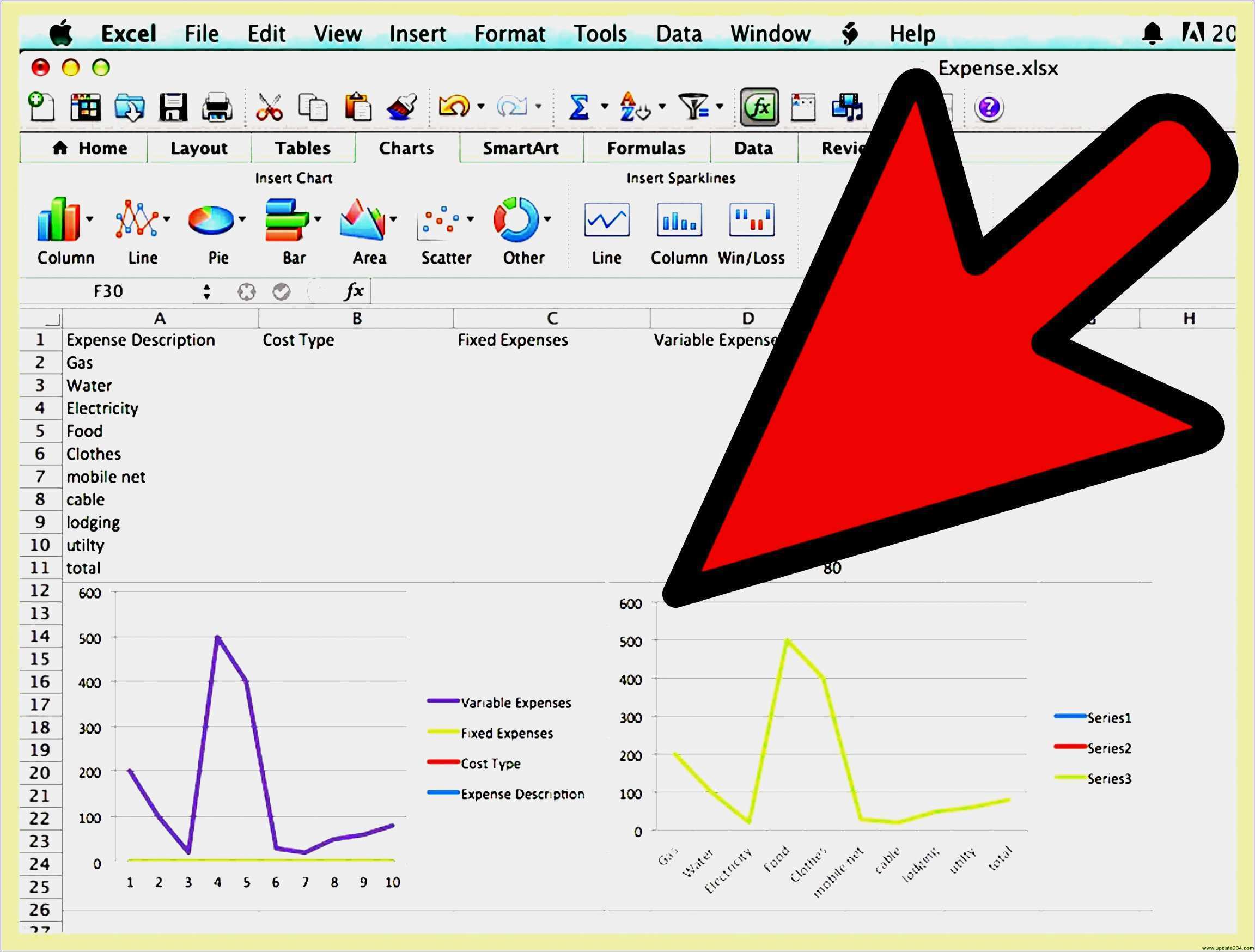The height and width of the screenshot is (952, 1255).
Task: Click the Print icon in toolbar
Action: 217,107
